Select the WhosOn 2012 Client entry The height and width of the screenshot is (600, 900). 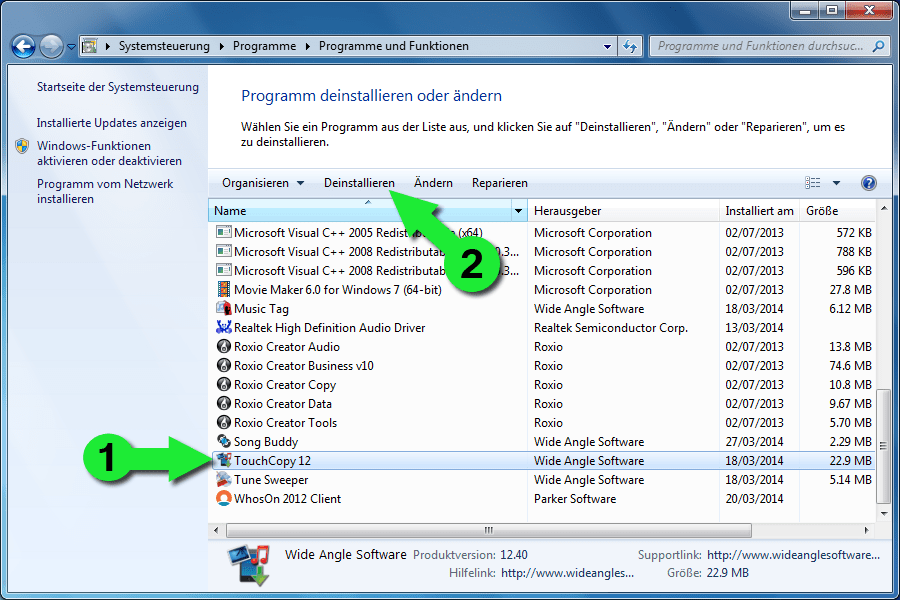(x=542, y=498)
